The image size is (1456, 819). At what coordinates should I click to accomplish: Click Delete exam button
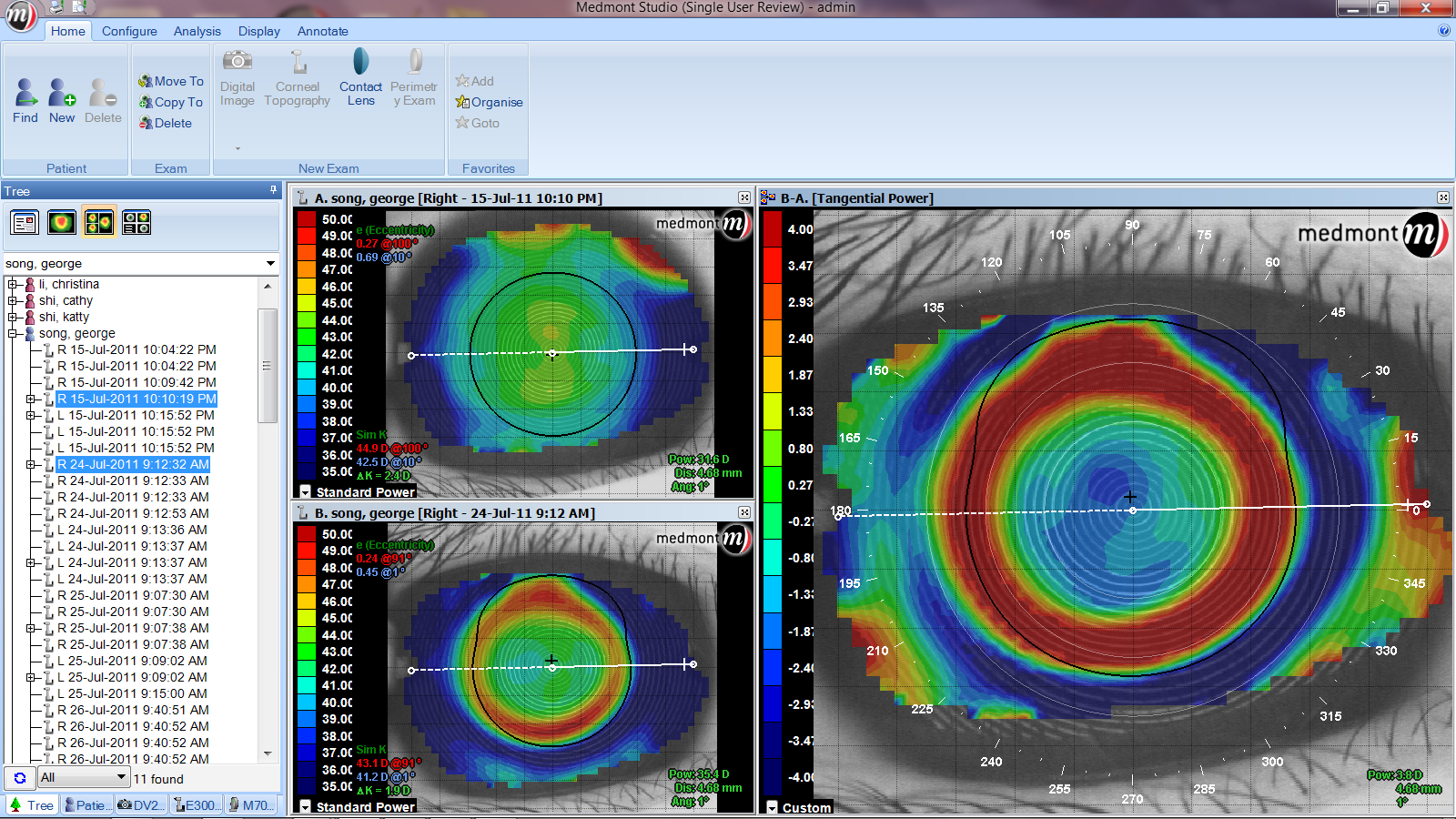coord(166,123)
